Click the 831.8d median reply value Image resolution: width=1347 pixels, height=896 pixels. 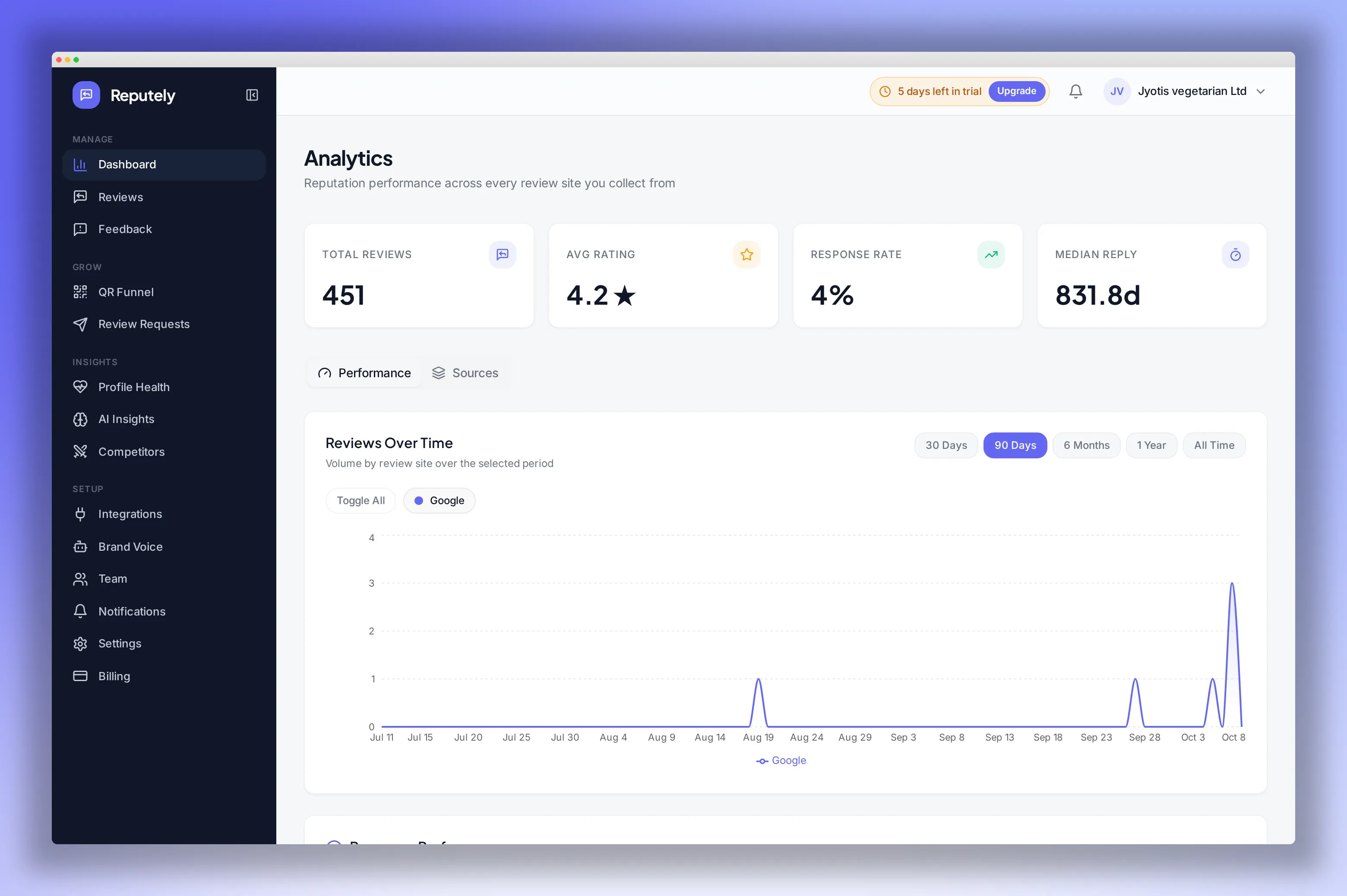tap(1097, 295)
